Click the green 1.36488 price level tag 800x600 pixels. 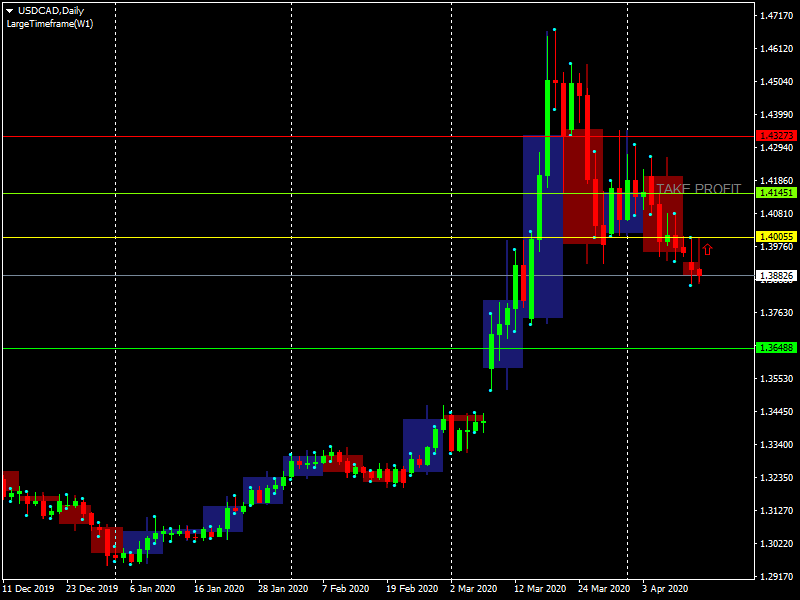pyautogui.click(x=776, y=348)
